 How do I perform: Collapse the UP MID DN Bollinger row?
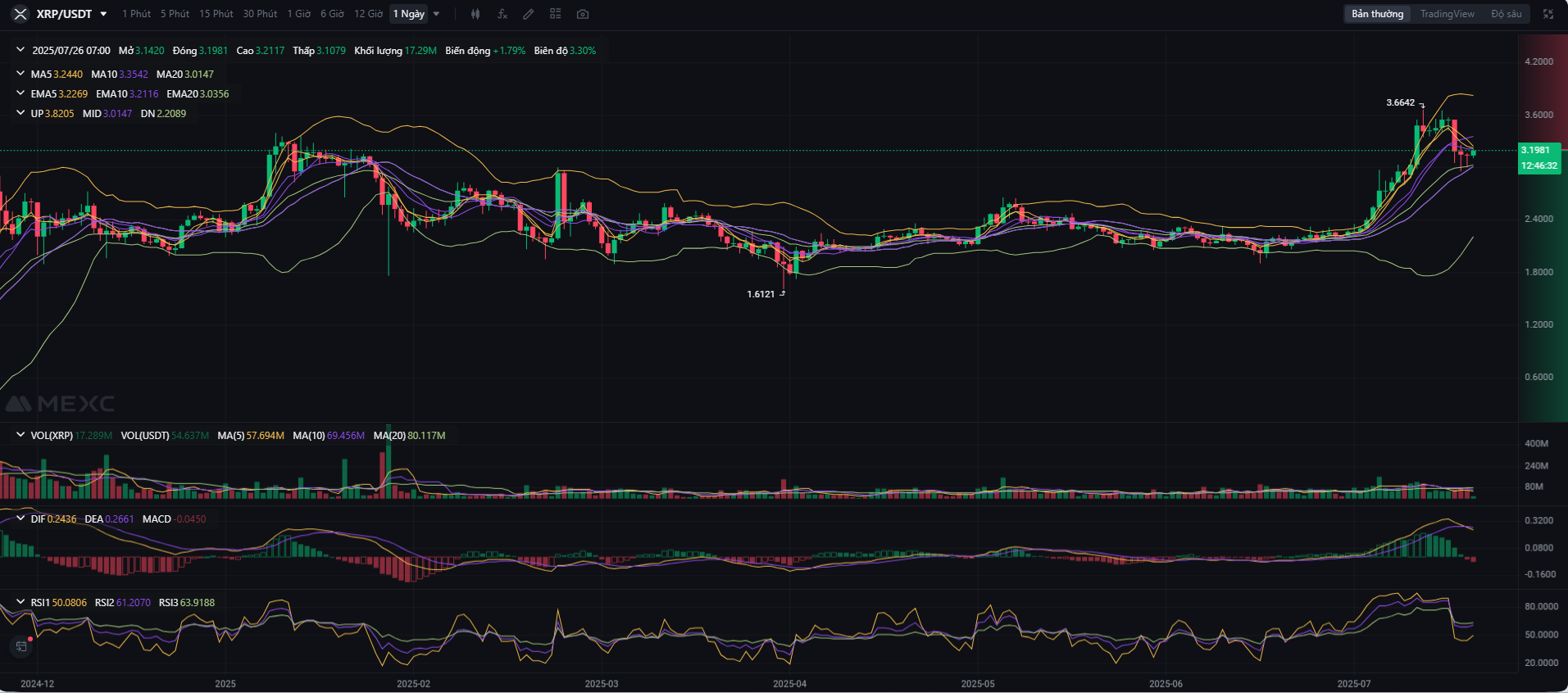tap(20, 113)
